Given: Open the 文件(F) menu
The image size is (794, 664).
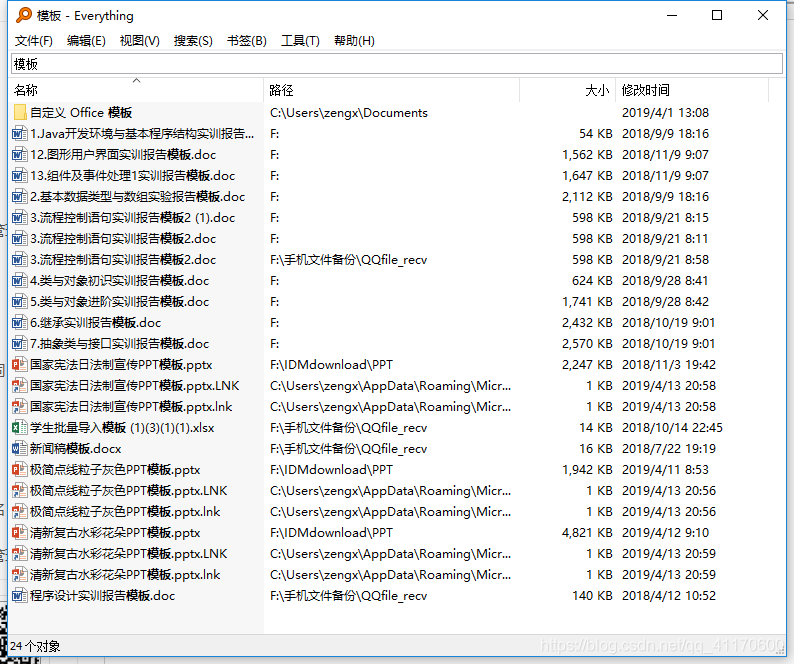Looking at the screenshot, I should pyautogui.click(x=34, y=41).
